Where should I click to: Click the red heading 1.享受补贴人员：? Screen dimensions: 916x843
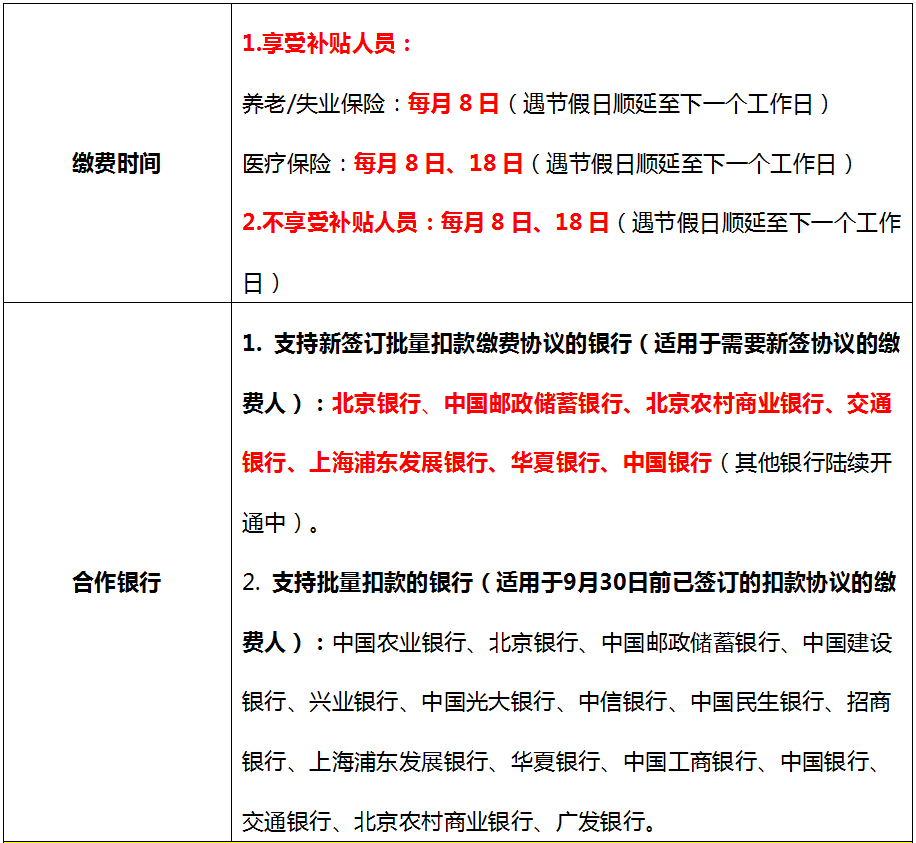[327, 44]
